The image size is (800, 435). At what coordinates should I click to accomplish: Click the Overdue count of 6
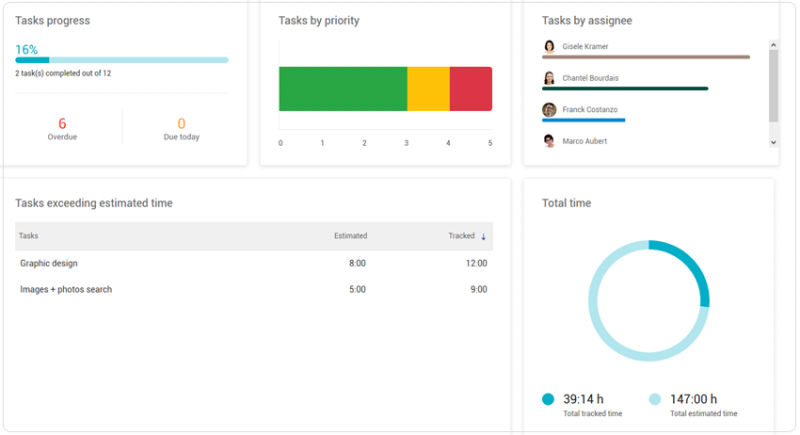pos(62,123)
